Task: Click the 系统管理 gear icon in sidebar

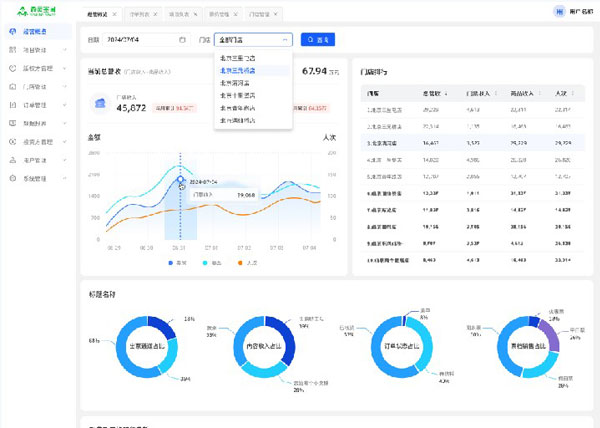Action: click(10, 178)
